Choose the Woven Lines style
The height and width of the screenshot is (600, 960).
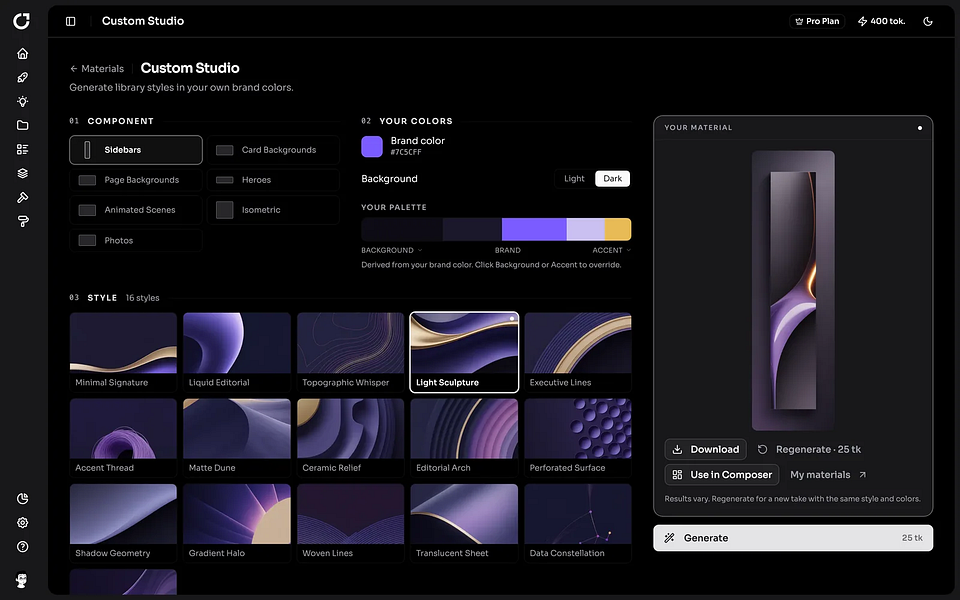pos(350,523)
